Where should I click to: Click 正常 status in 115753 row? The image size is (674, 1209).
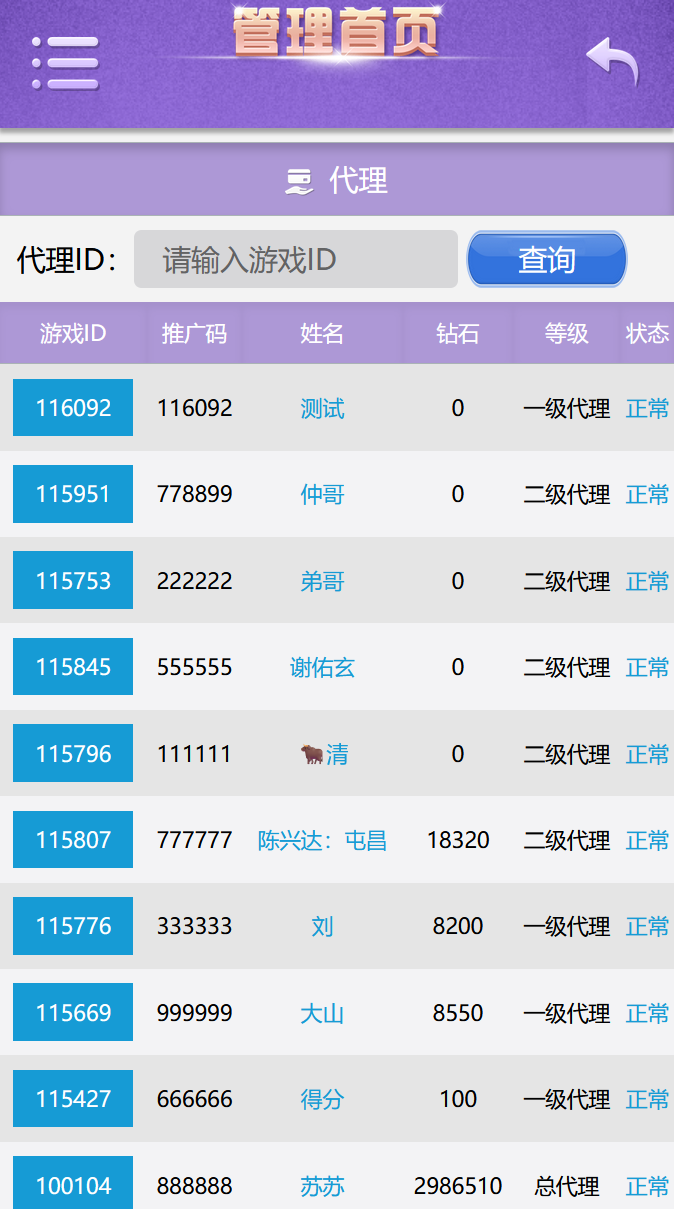pyautogui.click(x=647, y=581)
